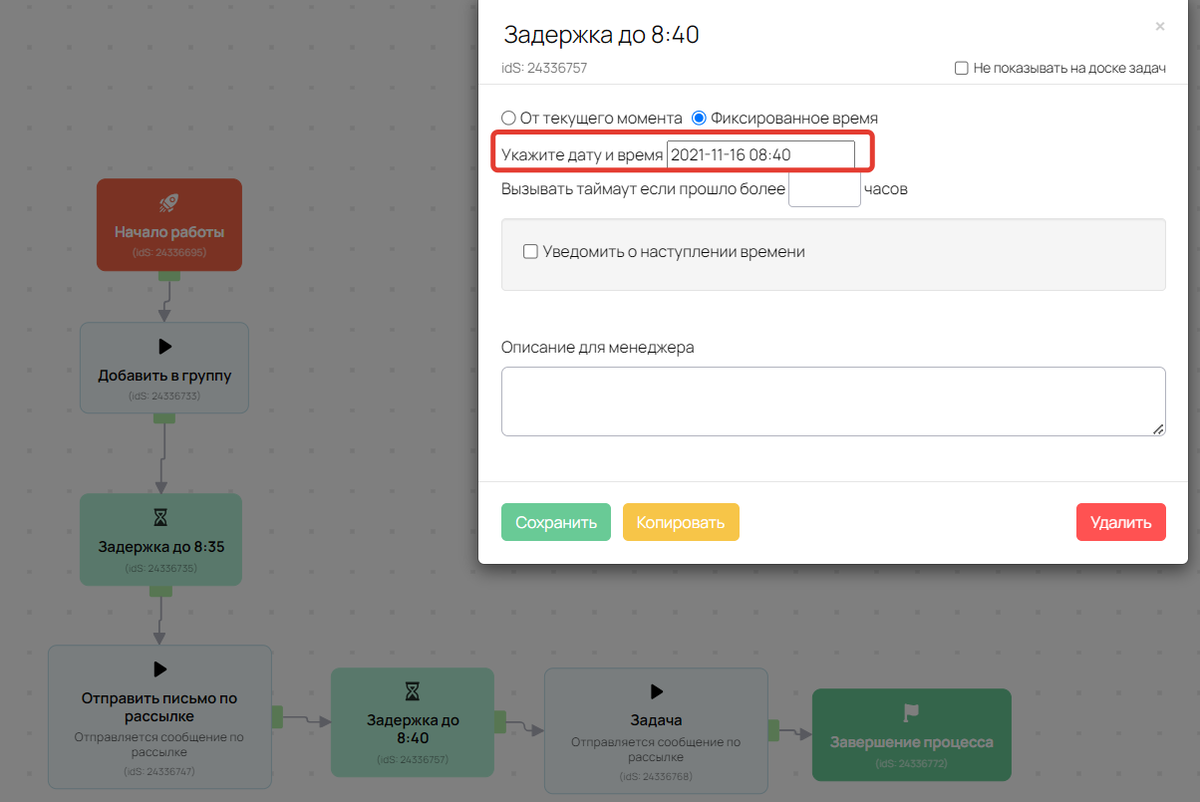
Task: Click the flag icon on Завершение процесса
Action: tap(911, 710)
